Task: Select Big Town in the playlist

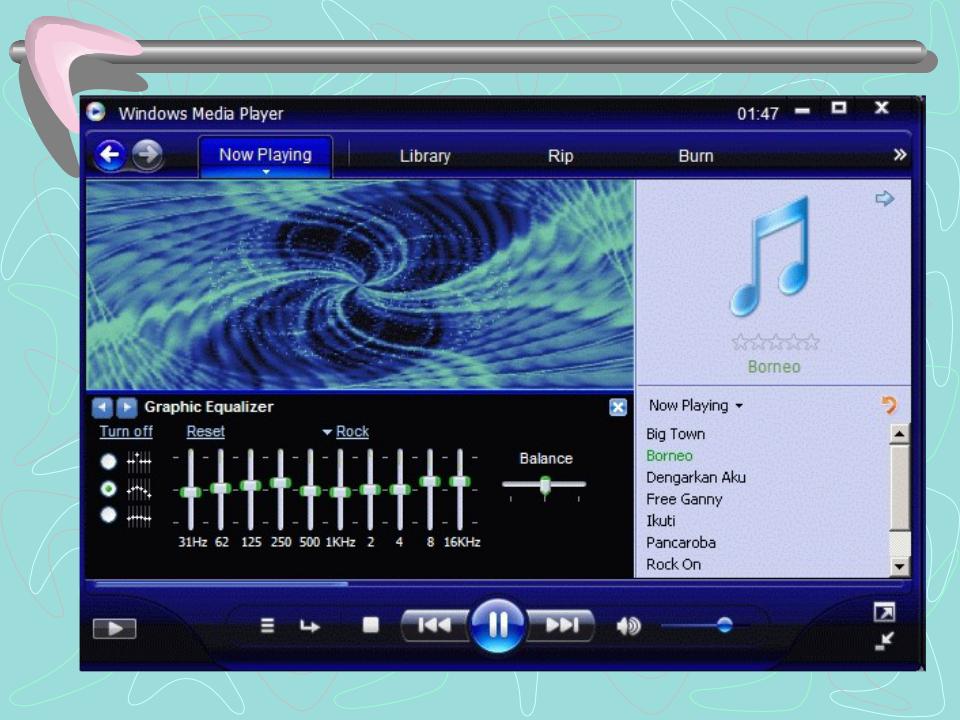Action: tap(675, 434)
